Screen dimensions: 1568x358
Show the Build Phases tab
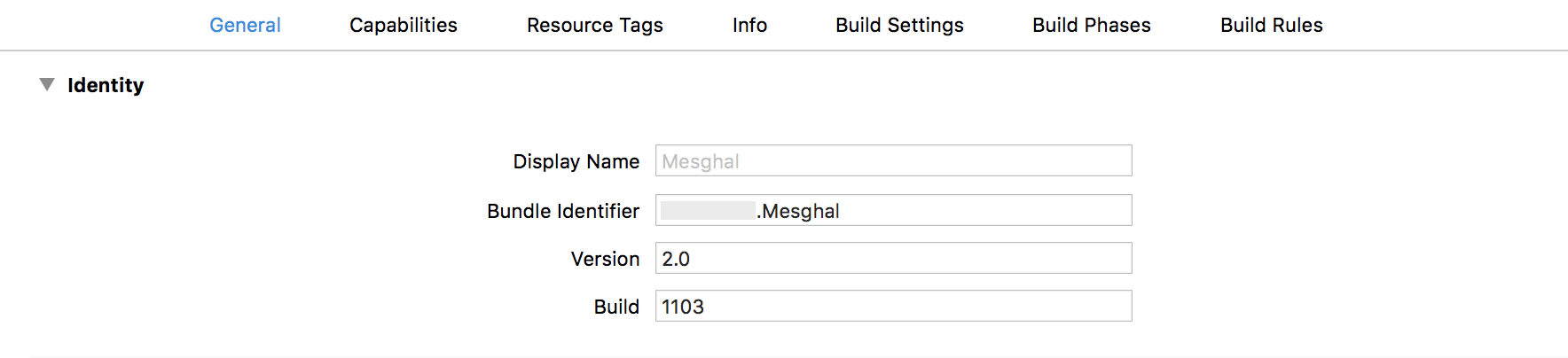tap(1091, 25)
